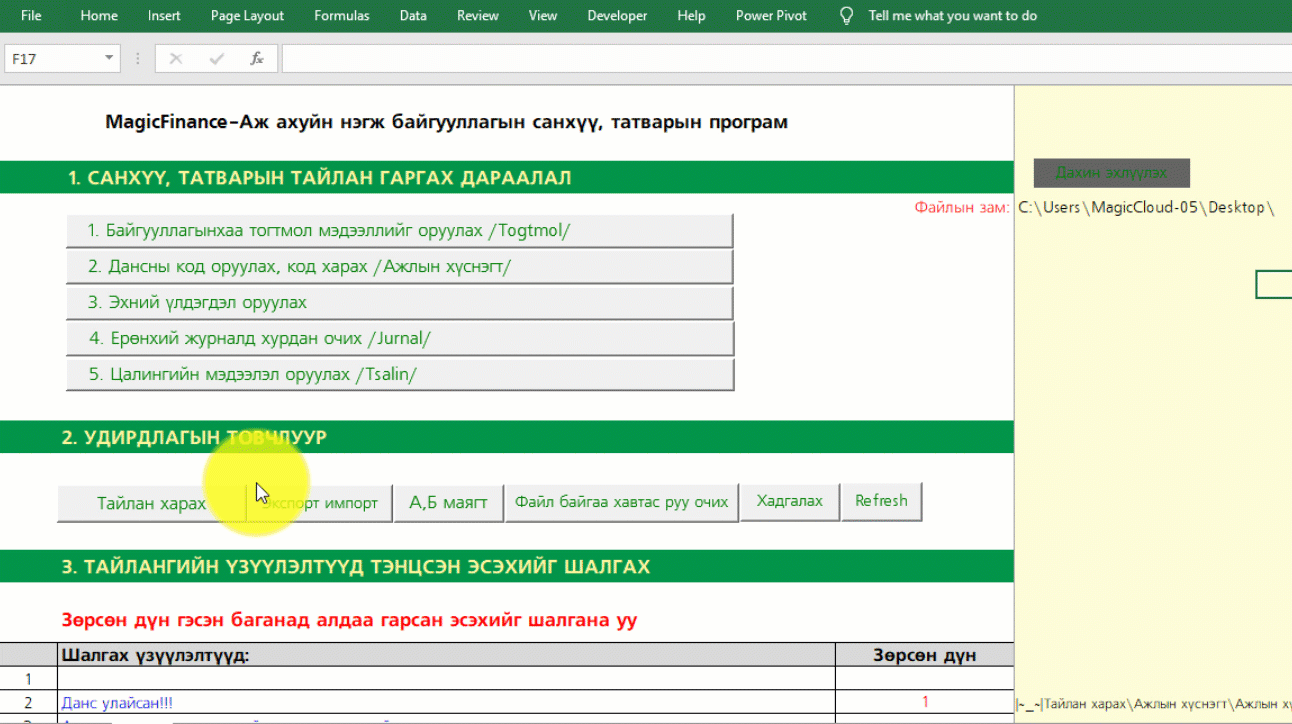Click the "А,Б маягт" button
The image size is (1292, 724).
(449, 501)
